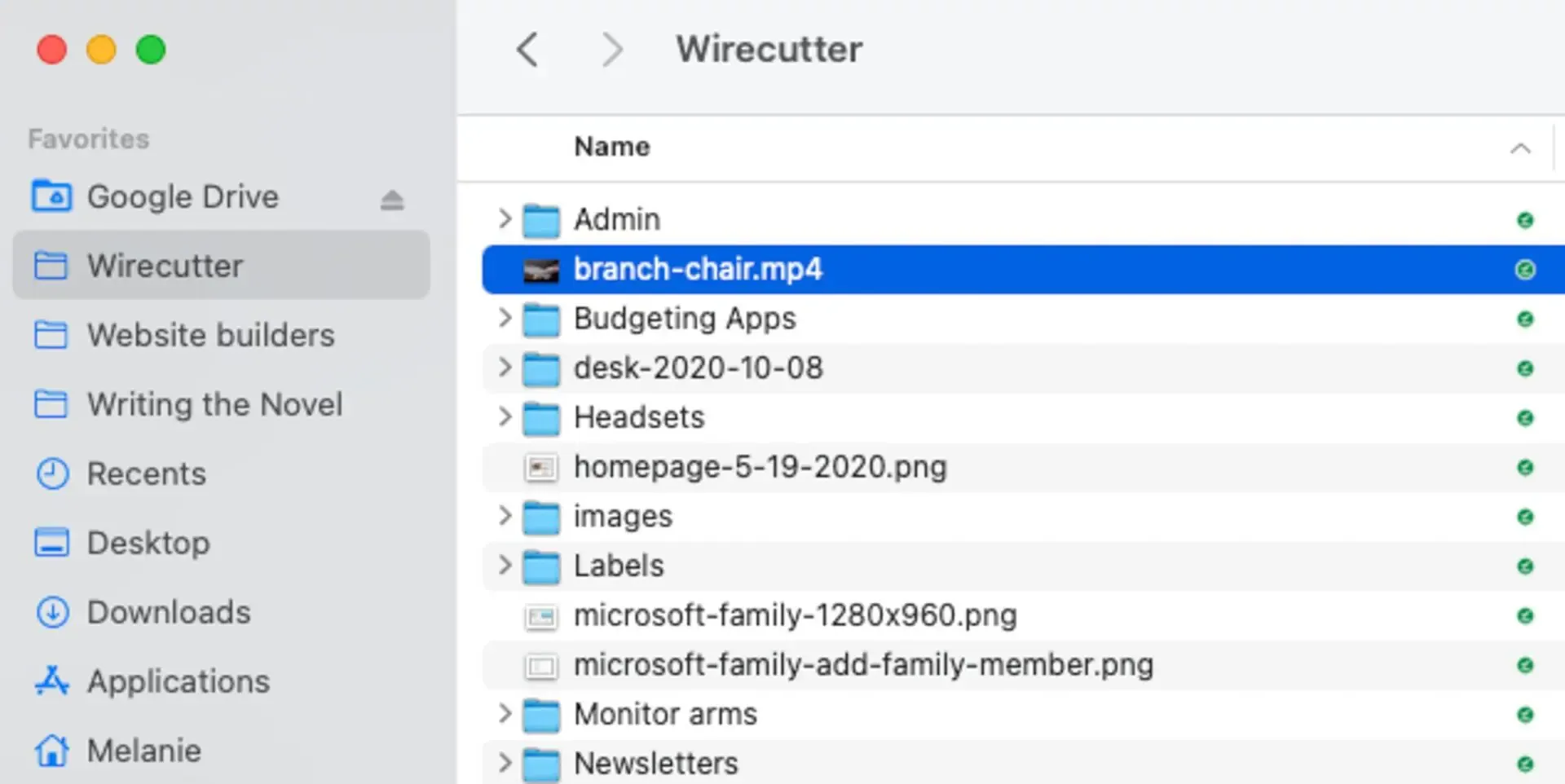Click the Budgeting Apps folder icon

point(540,319)
